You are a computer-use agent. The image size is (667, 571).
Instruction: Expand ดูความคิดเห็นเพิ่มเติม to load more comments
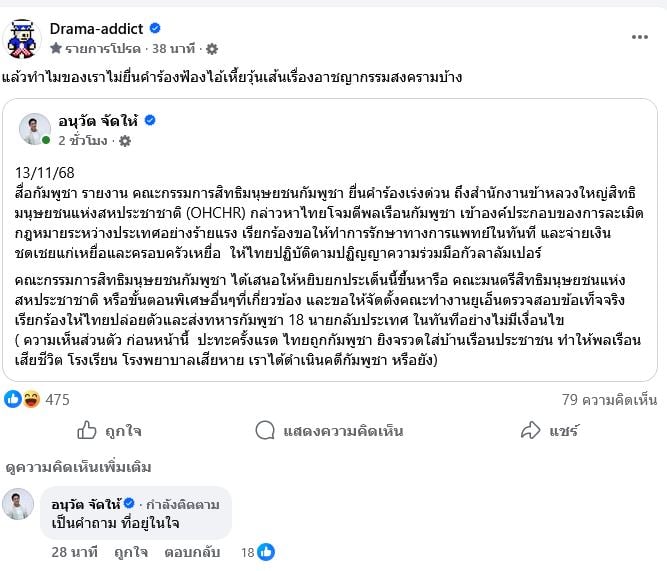(x=79, y=467)
